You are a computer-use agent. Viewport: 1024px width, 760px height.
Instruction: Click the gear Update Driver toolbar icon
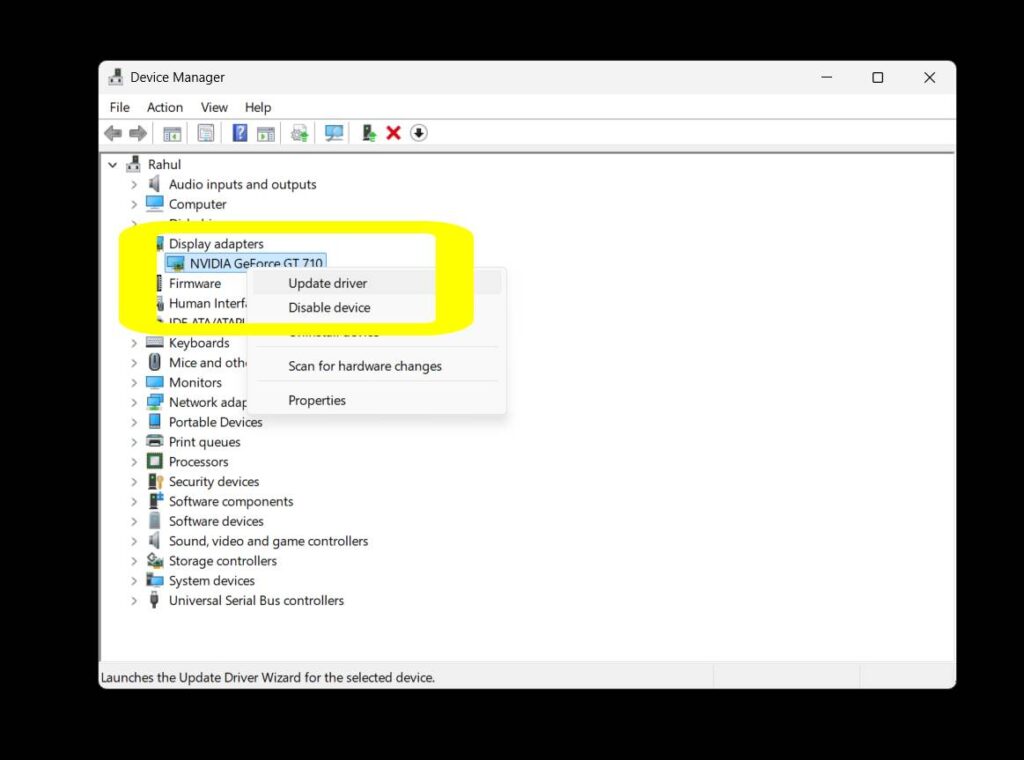tap(300, 133)
